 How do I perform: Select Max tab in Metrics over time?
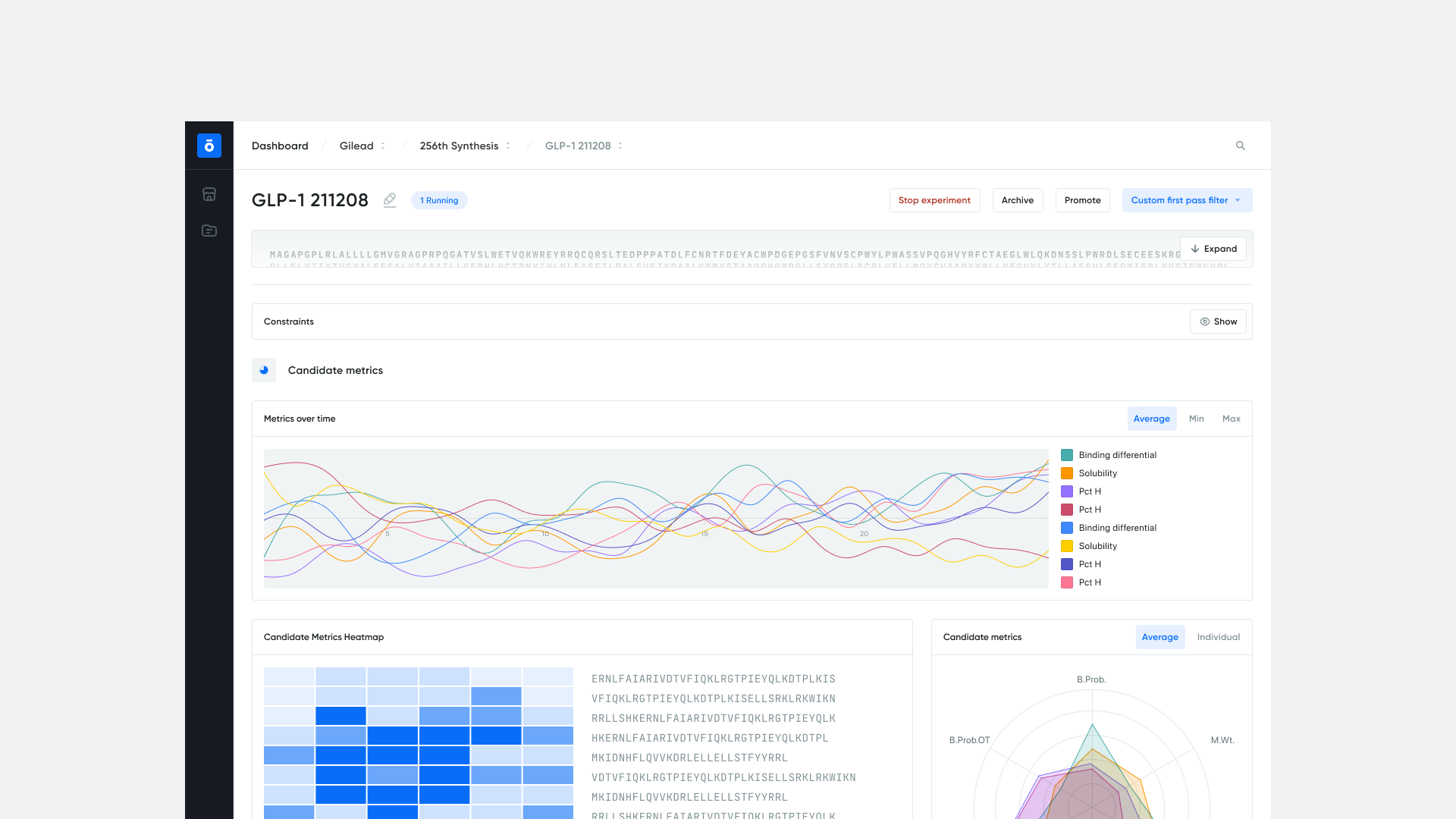tap(1232, 419)
